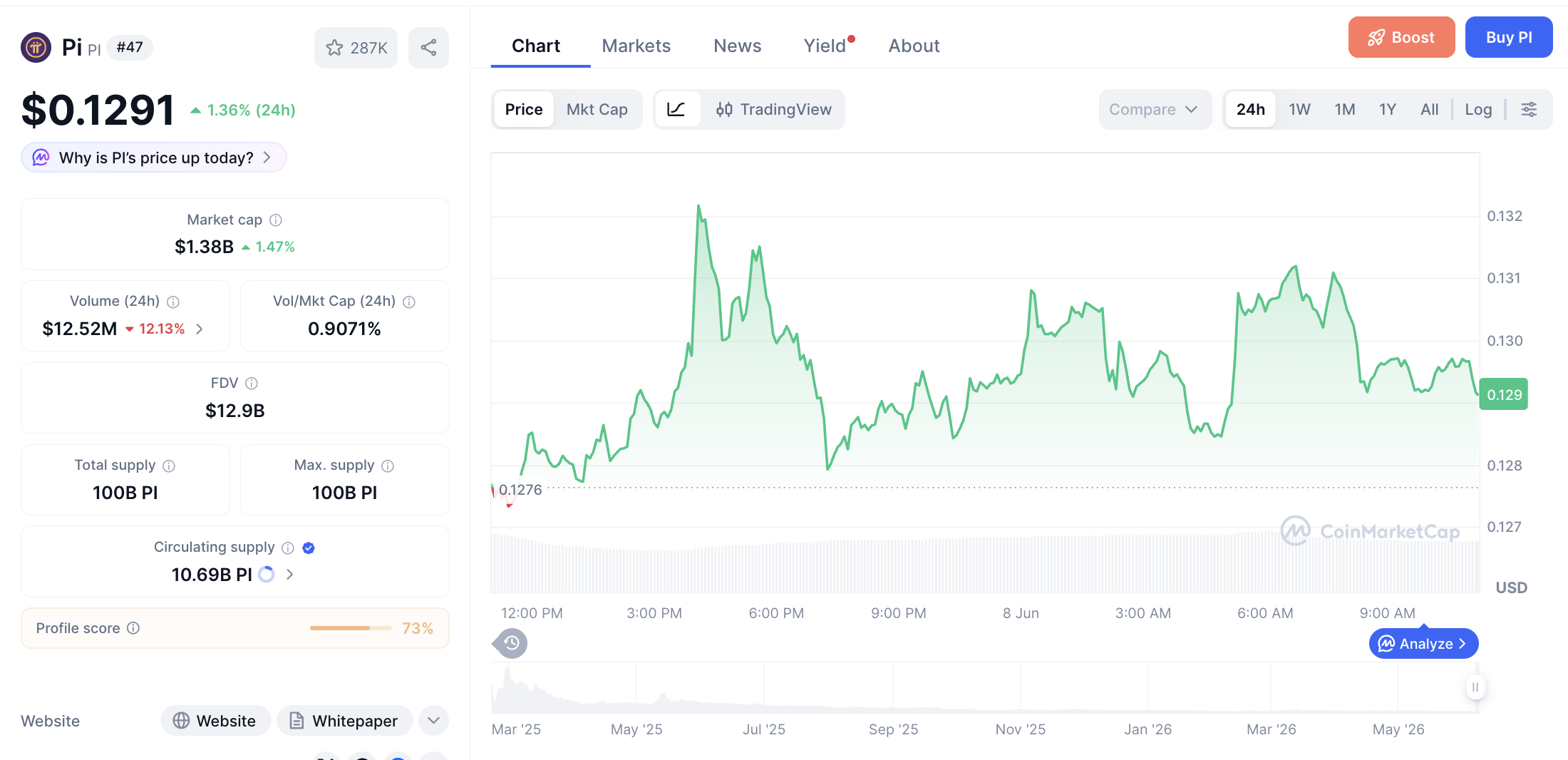
Task: Select the line chart view icon
Action: [x=676, y=109]
